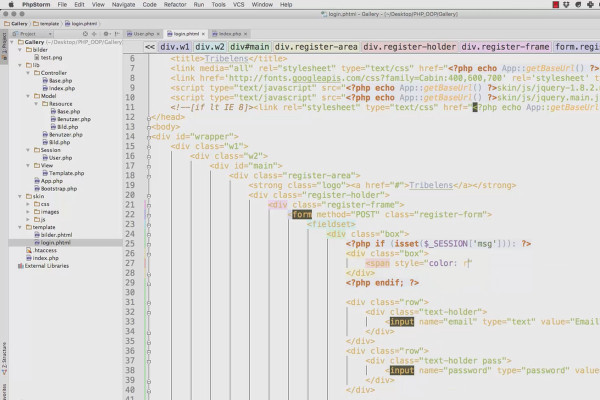This screenshot has height=400, width=600.
Task: Open the VCS menu
Action: click(238, 5)
